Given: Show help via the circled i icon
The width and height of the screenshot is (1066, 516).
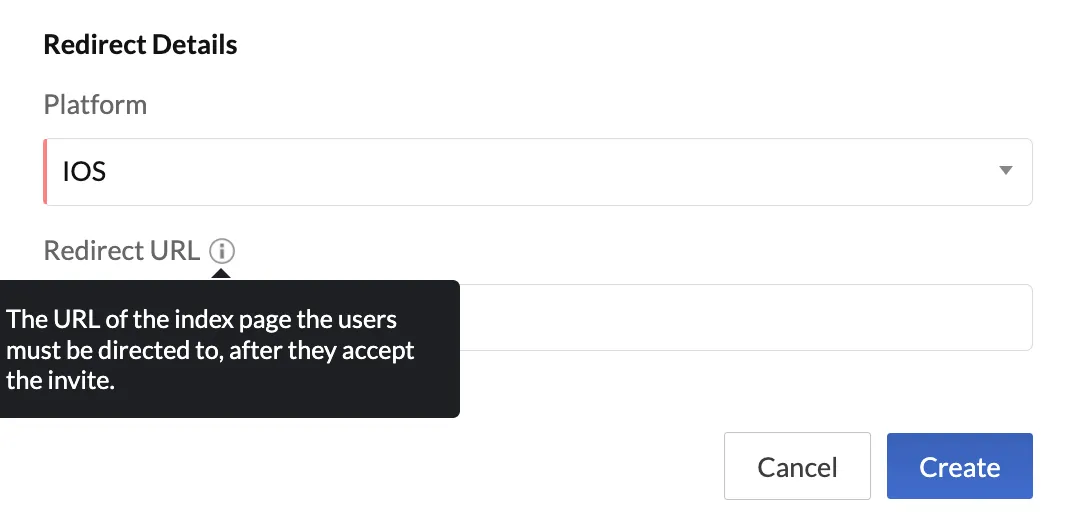Looking at the screenshot, I should point(222,251).
